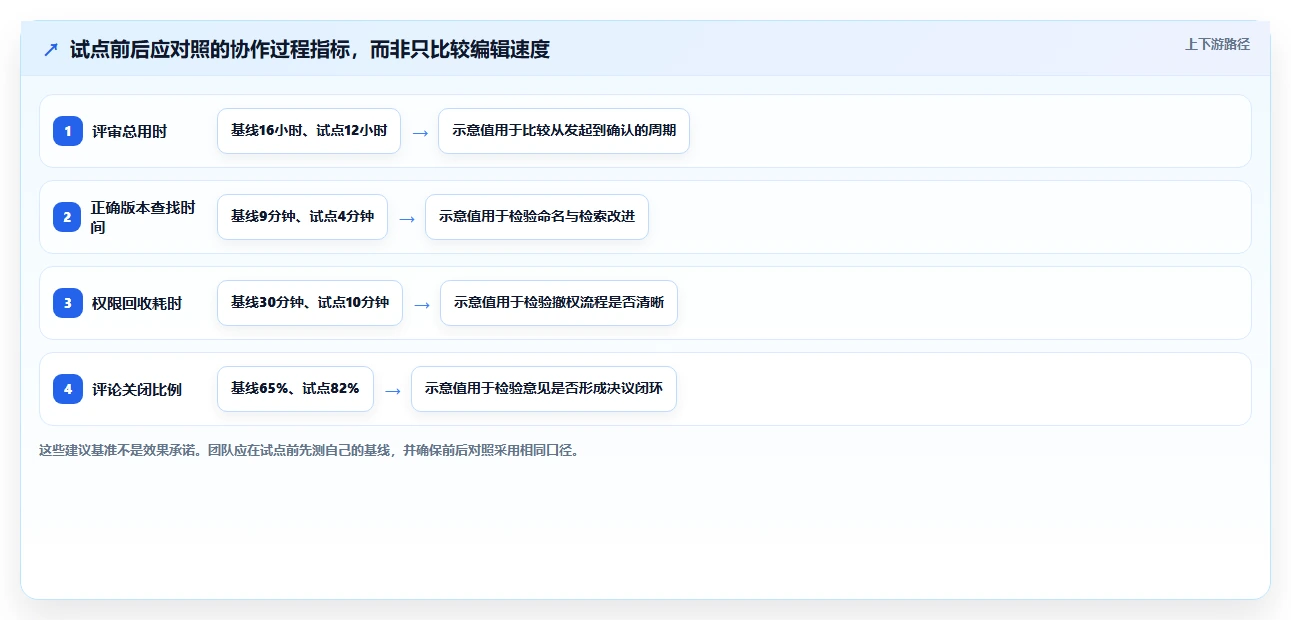Click the 权限回收耗时 row label
The height and width of the screenshot is (620, 1291).
click(137, 303)
